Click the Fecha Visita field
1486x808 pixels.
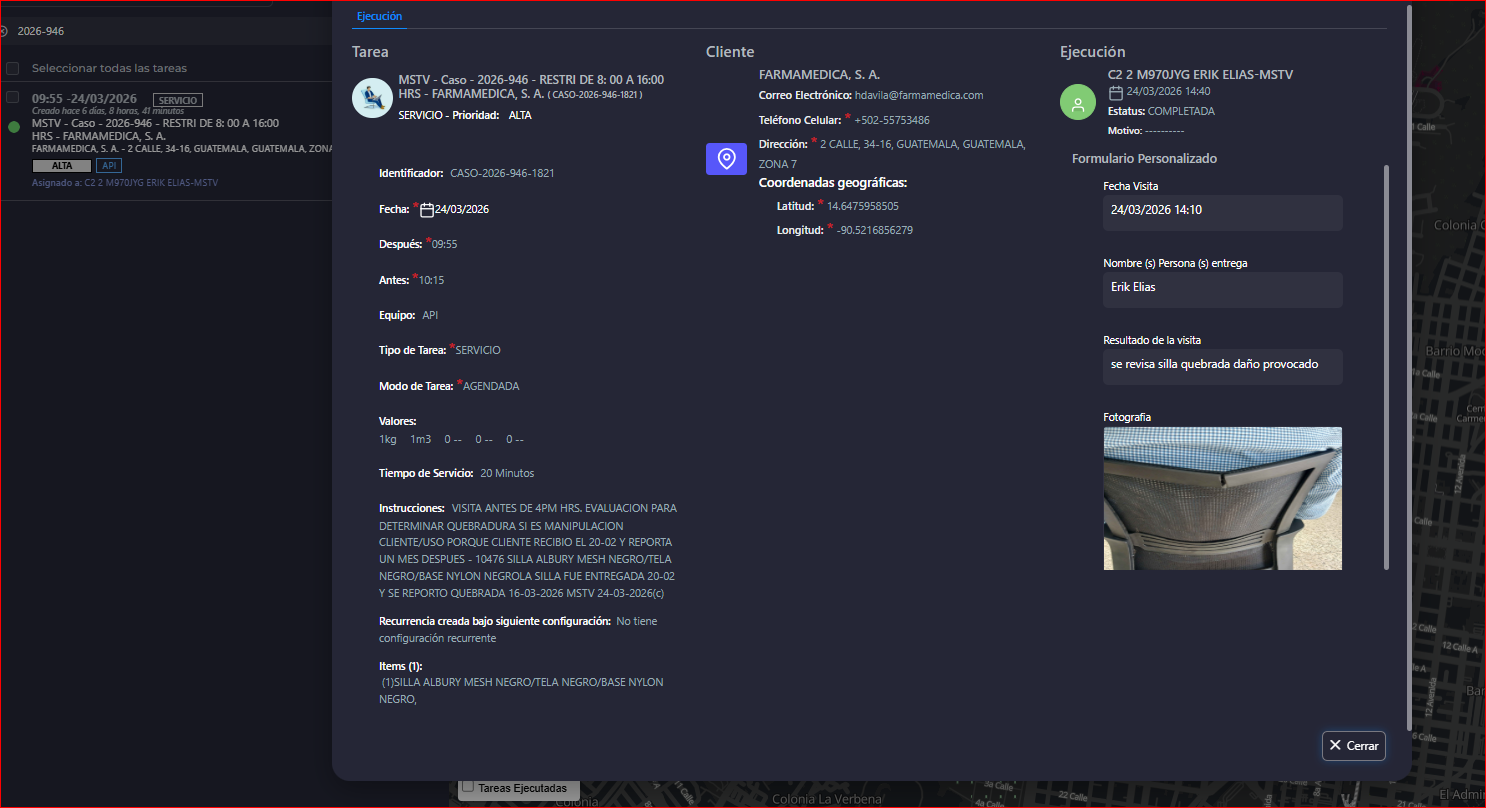(1222, 212)
